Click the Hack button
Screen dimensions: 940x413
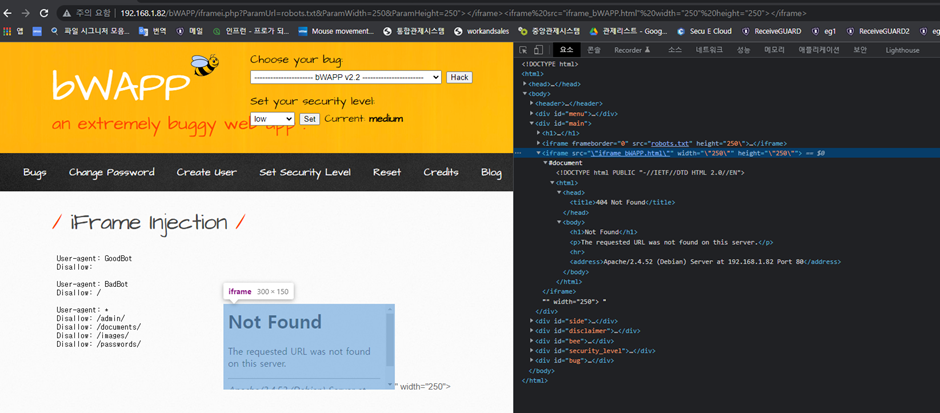click(x=459, y=77)
